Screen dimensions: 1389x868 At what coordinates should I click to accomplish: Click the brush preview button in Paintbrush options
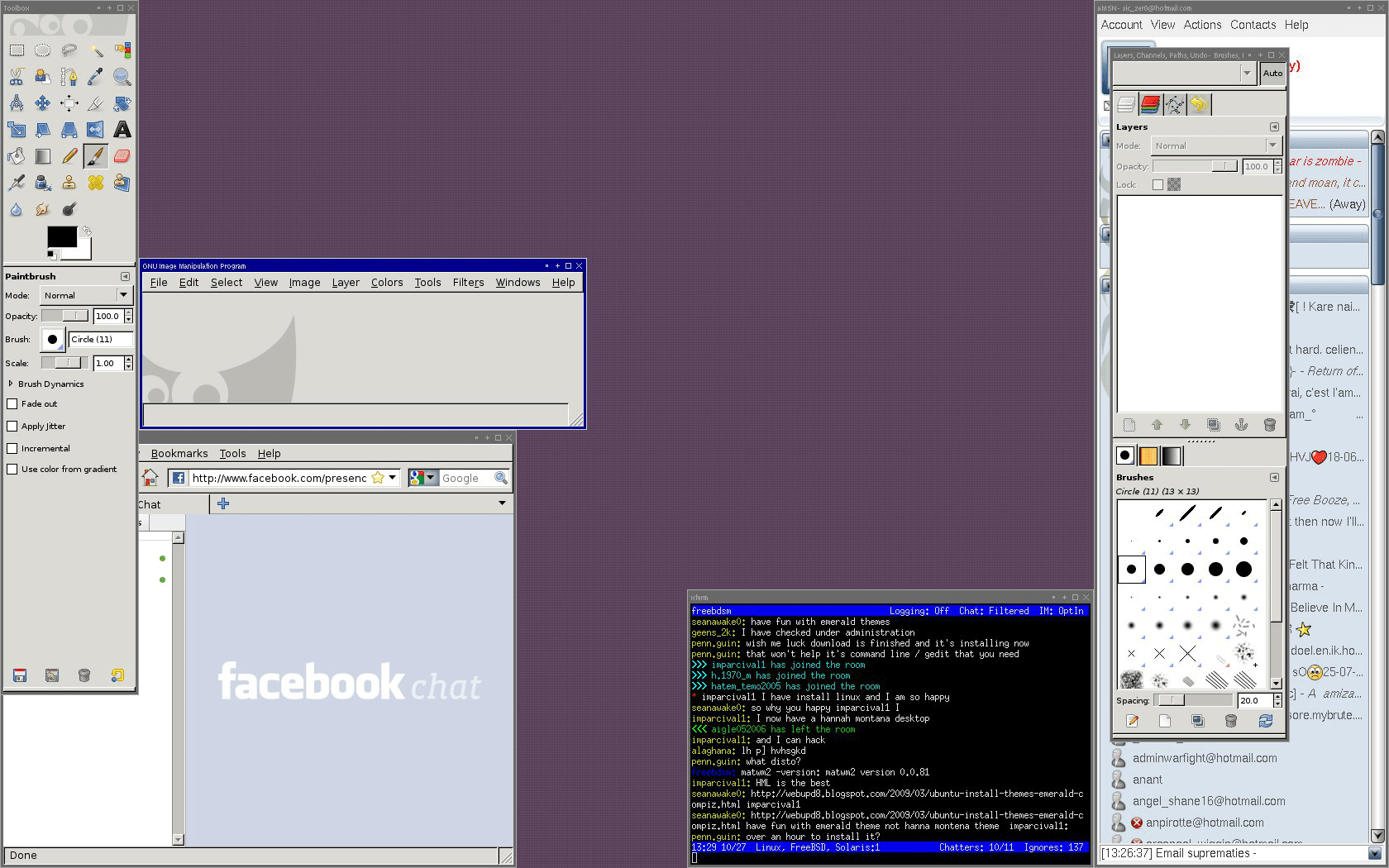pyautogui.click(x=53, y=339)
